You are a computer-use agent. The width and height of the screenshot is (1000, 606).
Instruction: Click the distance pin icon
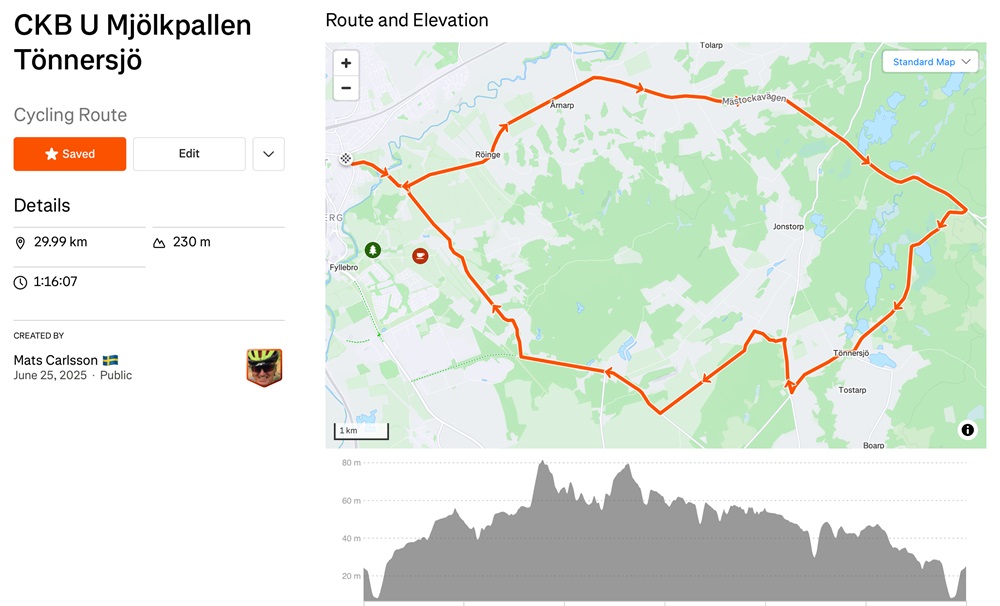pos(20,243)
